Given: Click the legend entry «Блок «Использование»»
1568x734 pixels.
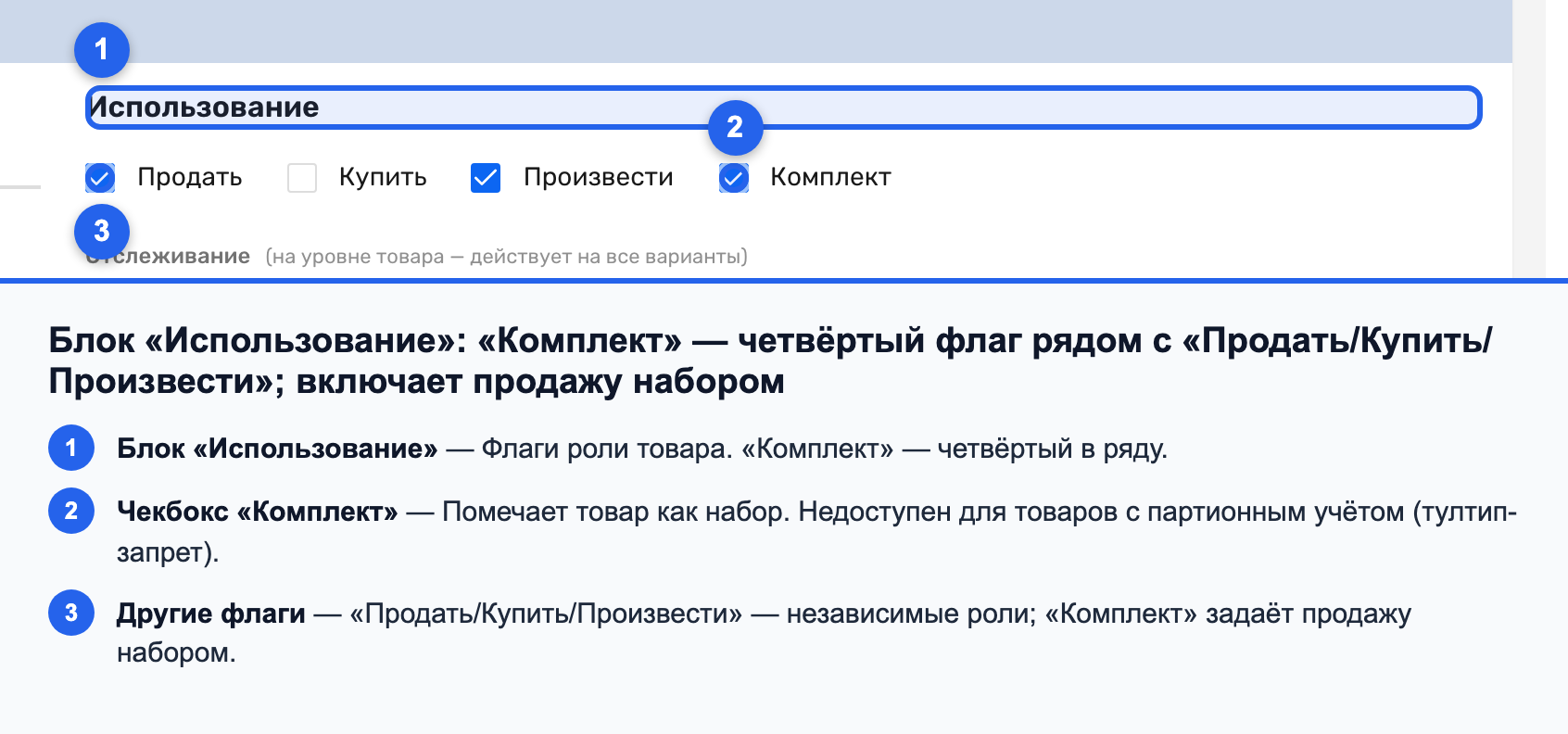Looking at the screenshot, I should click(277, 449).
